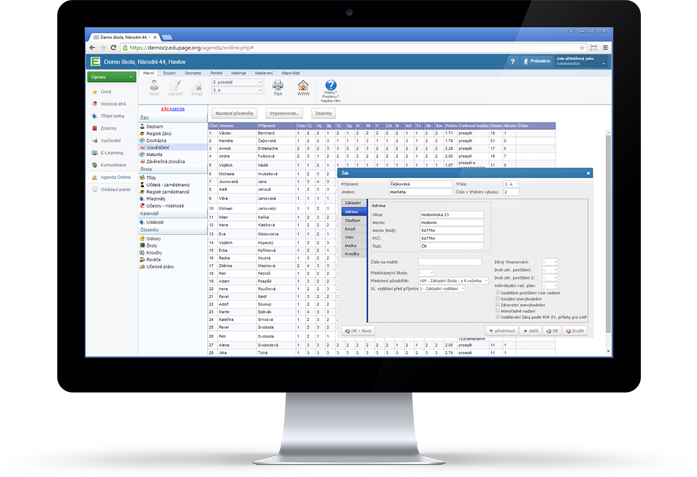
Task: Click into the Číslo na mobil field
Action: point(450,262)
